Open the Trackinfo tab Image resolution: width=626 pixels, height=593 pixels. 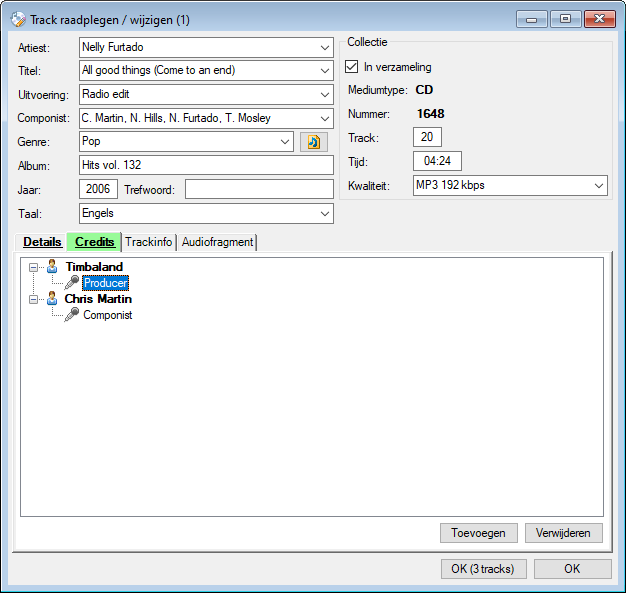(x=149, y=242)
